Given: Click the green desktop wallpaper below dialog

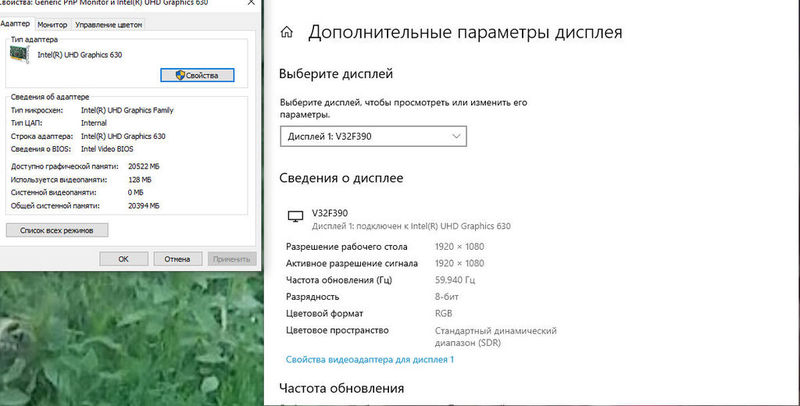Looking at the screenshot, I should 130,340.
